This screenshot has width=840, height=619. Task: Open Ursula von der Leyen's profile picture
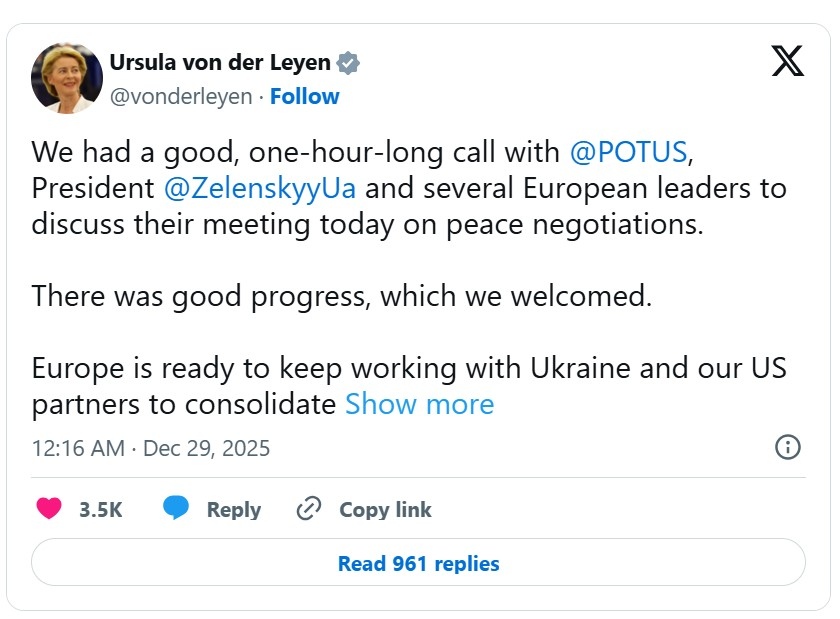pyautogui.click(x=67, y=78)
